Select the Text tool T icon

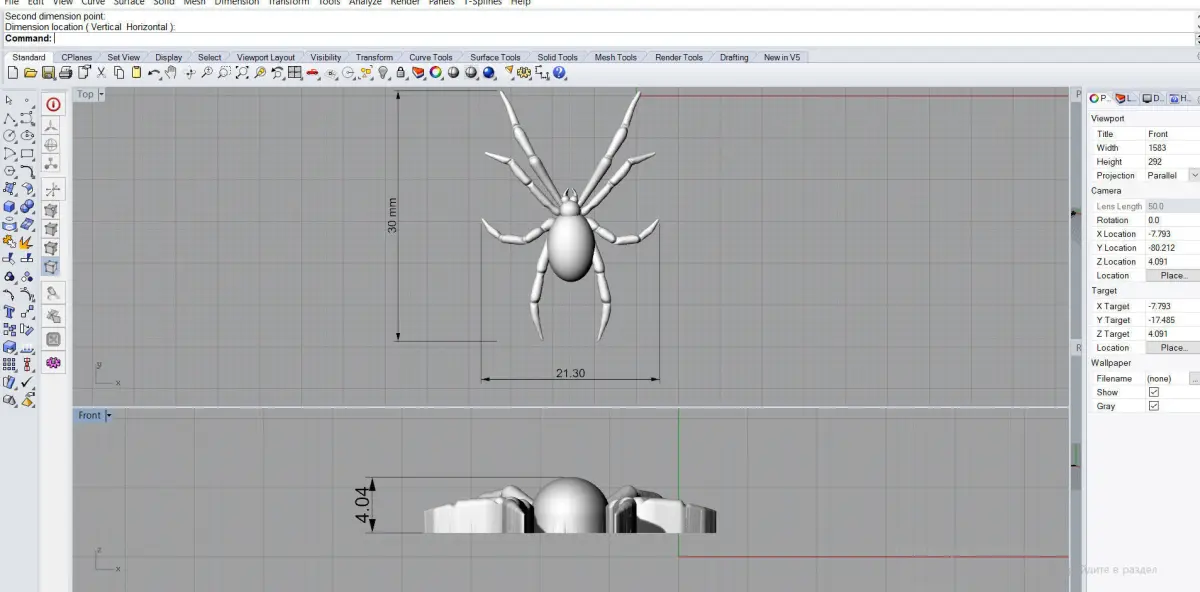pos(9,311)
